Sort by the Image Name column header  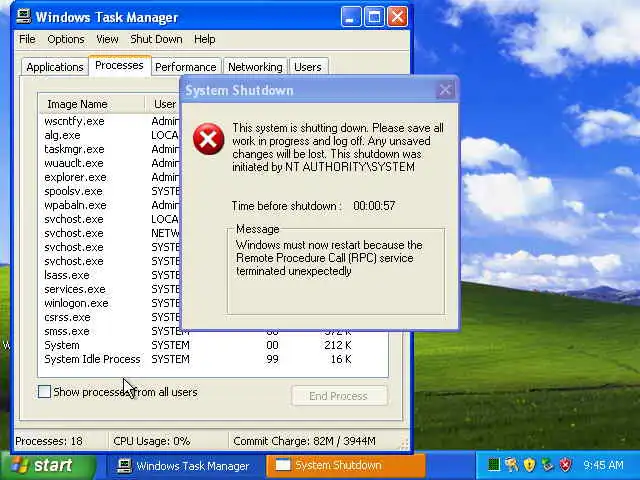(92, 104)
